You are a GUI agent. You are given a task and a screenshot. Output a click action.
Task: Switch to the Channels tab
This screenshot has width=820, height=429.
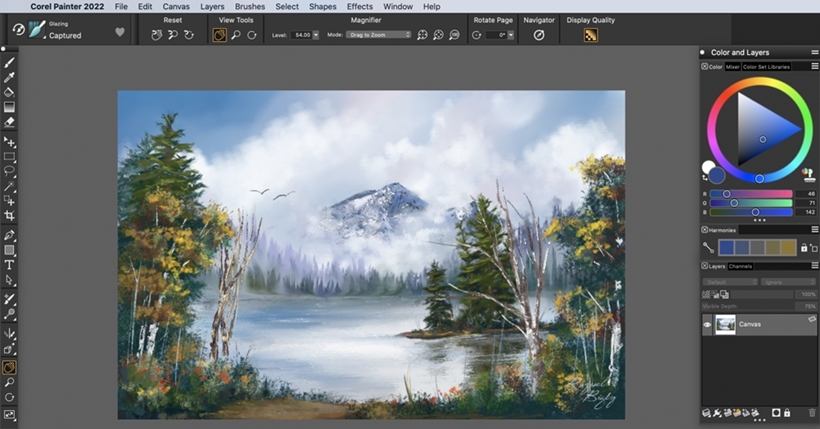click(740, 266)
